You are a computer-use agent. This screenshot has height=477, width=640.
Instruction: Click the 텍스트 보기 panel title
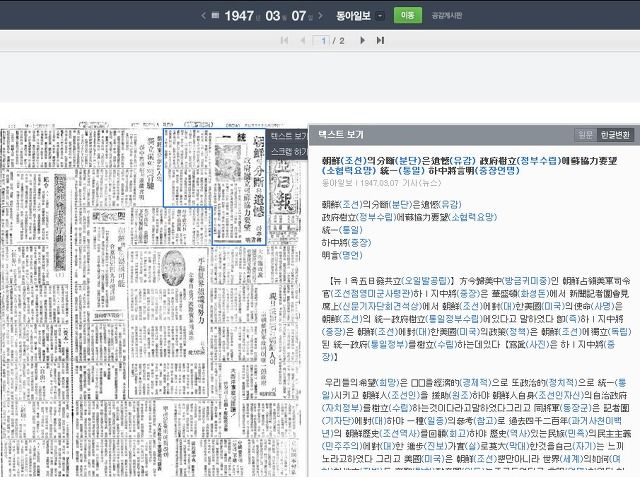tap(341, 135)
